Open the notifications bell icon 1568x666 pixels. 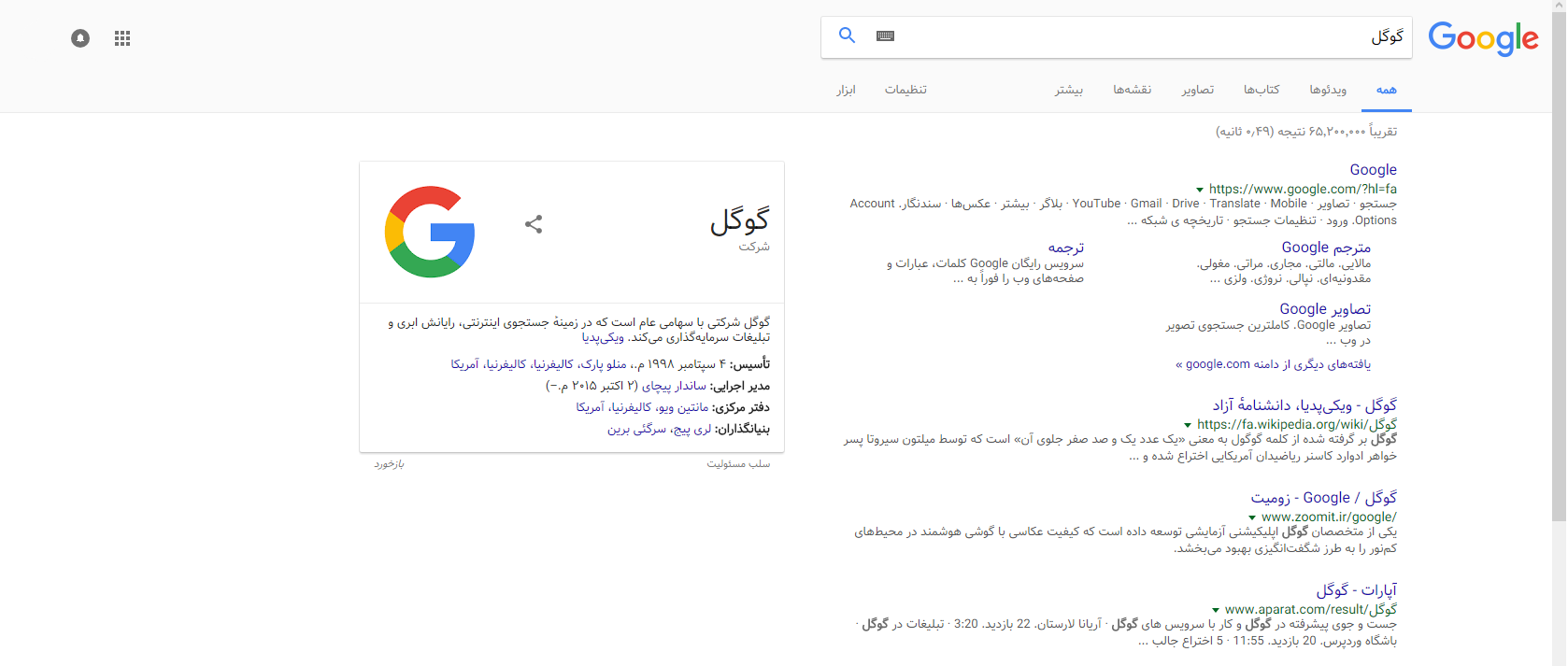click(80, 38)
